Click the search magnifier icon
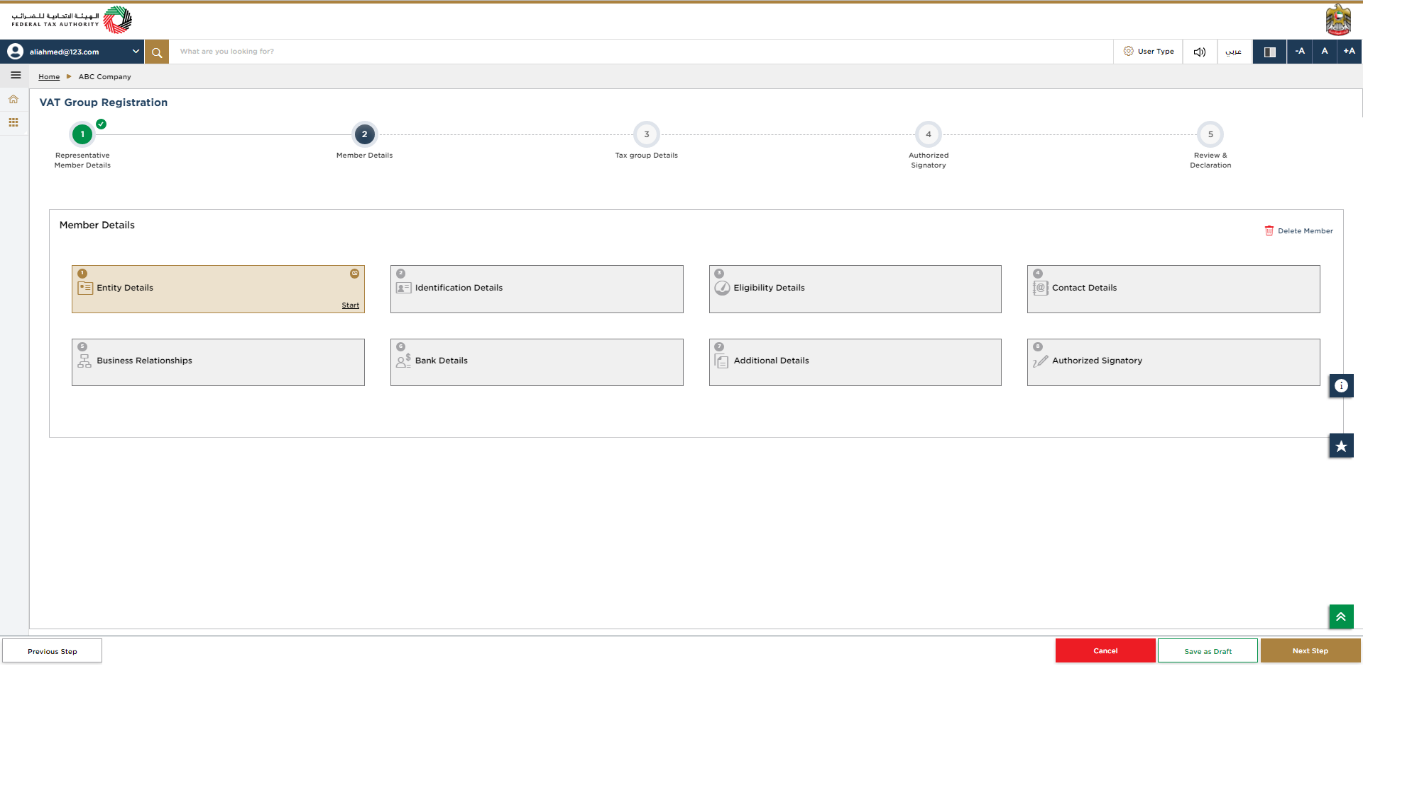The image size is (1414, 801). 157,52
